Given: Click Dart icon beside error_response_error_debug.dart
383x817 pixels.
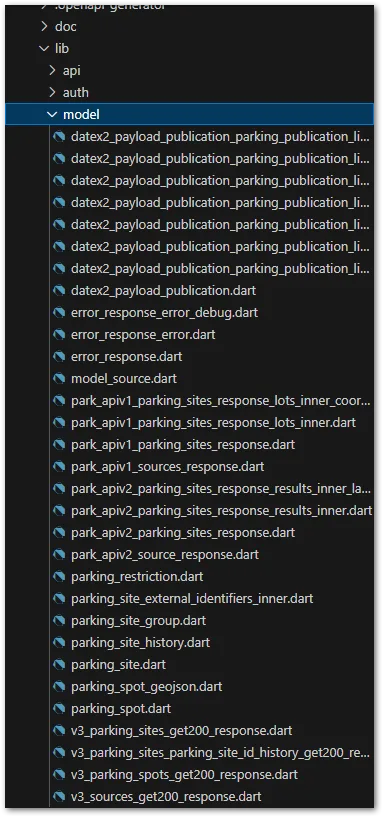Looking at the screenshot, I should coord(59,313).
